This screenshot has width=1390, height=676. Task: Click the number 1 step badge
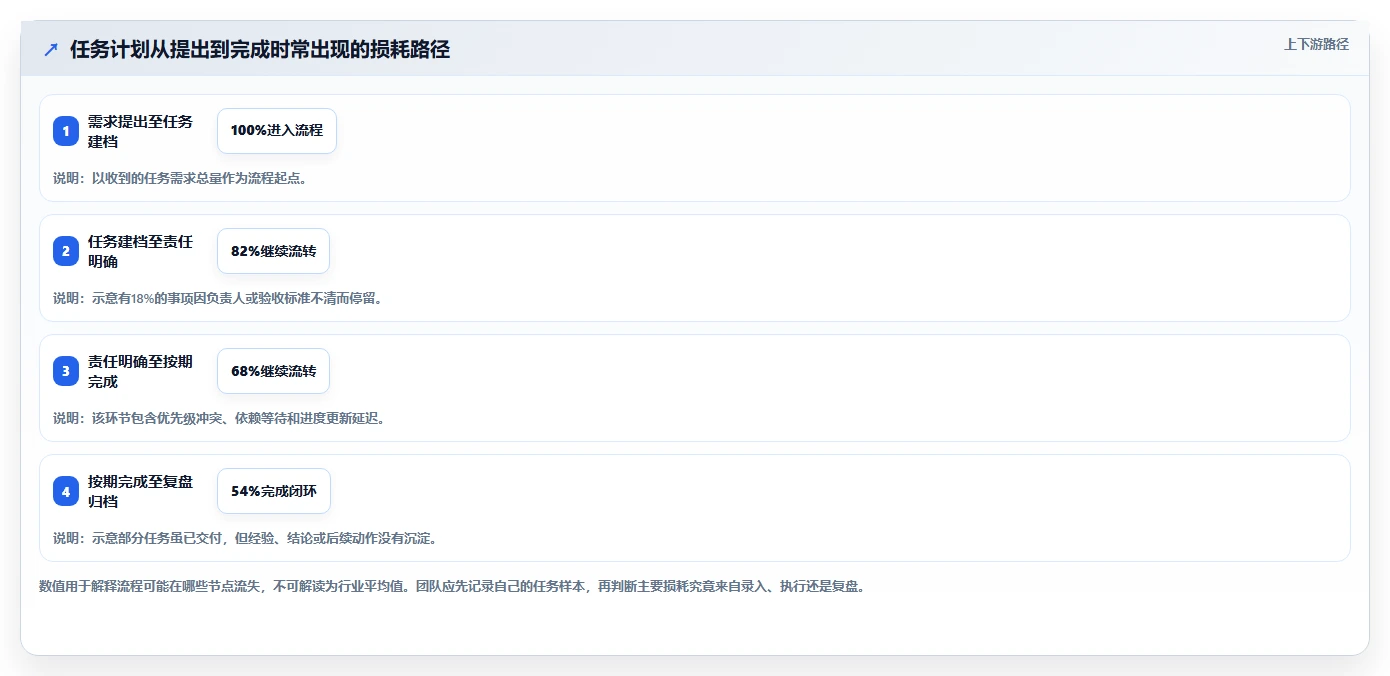66,131
